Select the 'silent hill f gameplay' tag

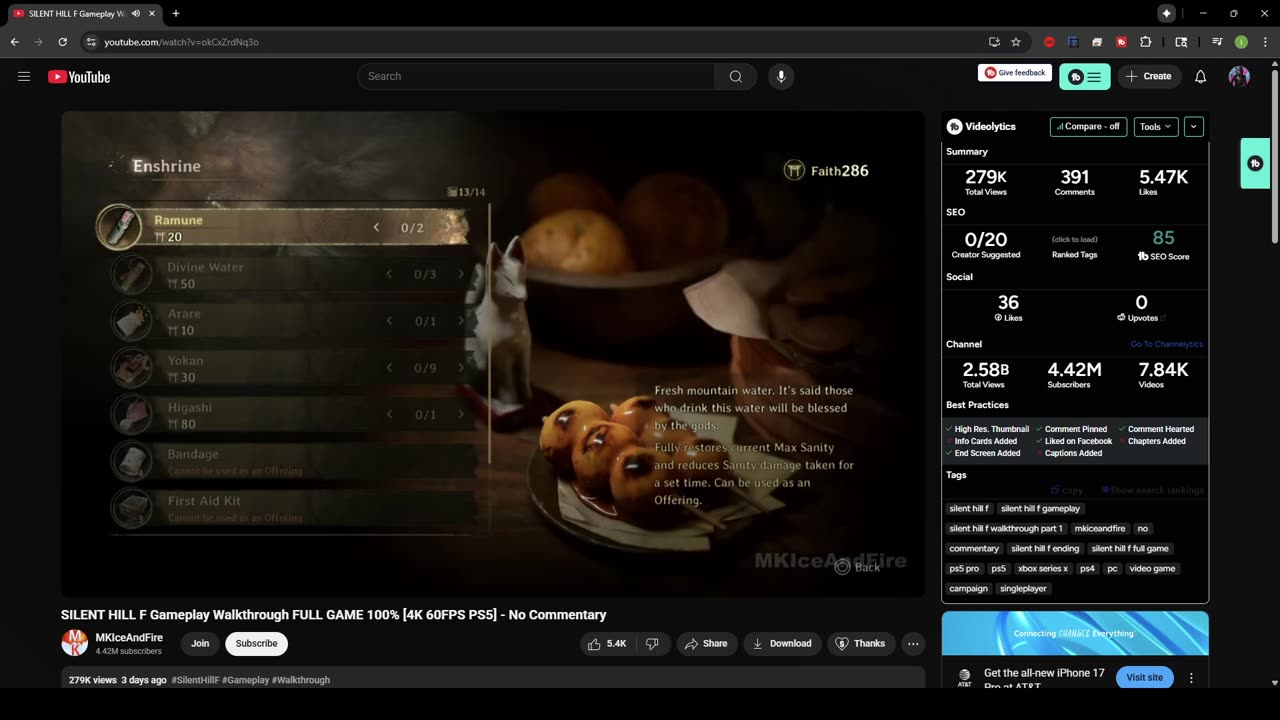pos(1040,509)
